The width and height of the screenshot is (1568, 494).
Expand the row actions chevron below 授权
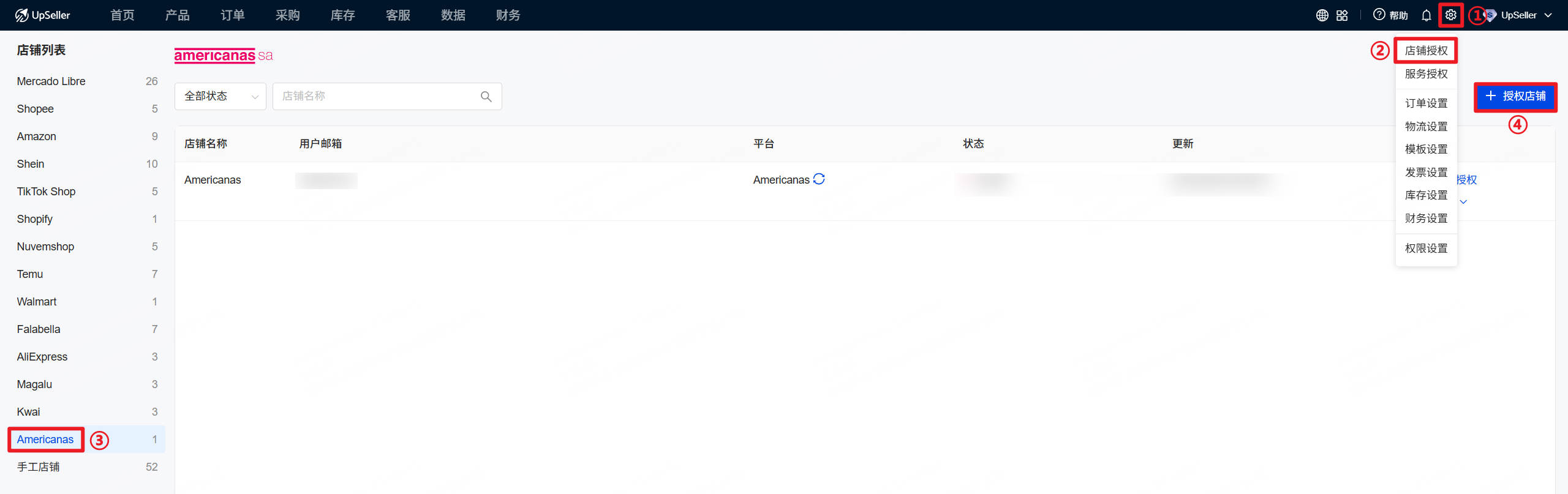coord(1463,202)
